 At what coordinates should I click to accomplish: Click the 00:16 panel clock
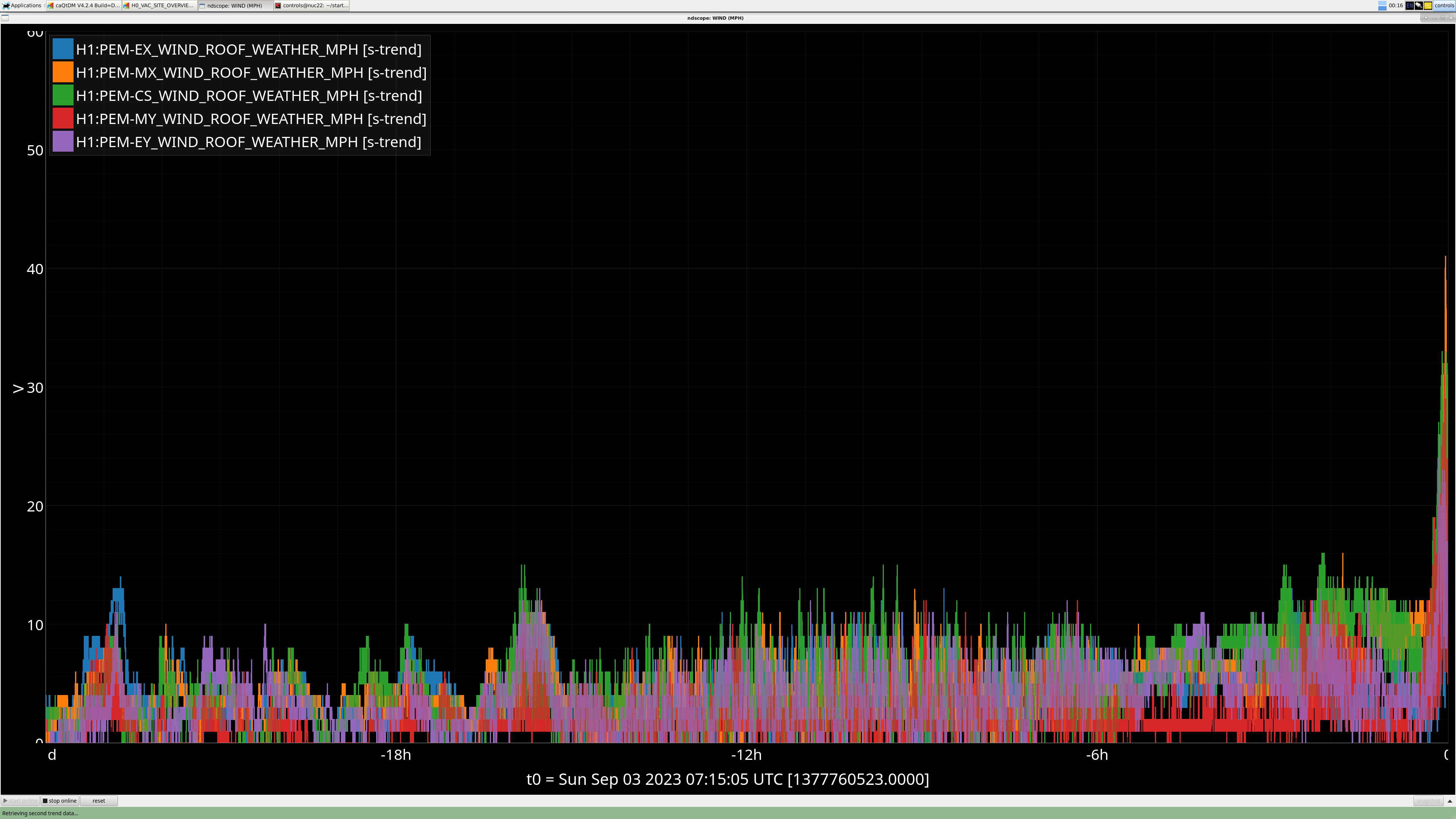1395,6
